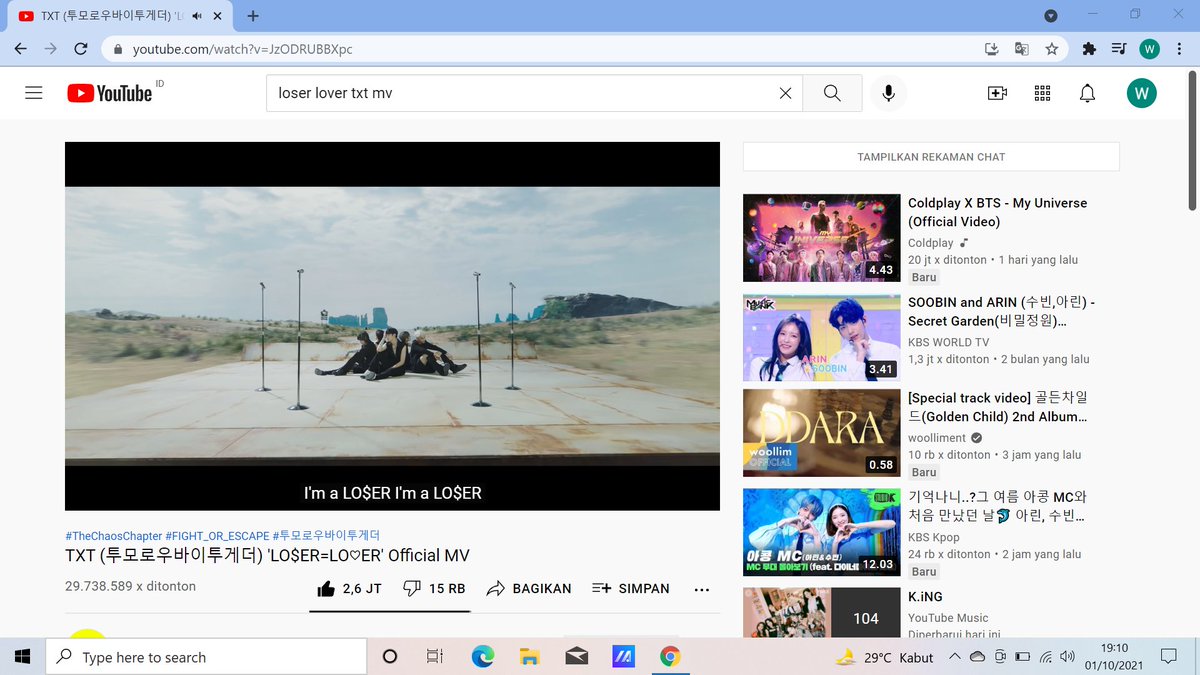Show hidden tray icons chevron
The image size is (1200, 675).
(x=955, y=656)
